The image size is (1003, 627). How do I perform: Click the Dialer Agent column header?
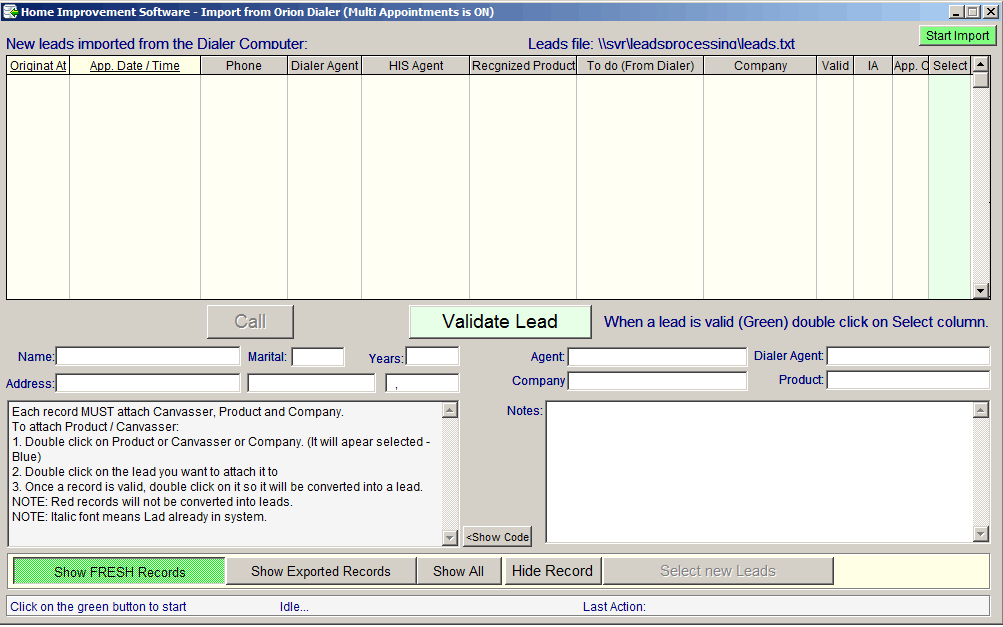pos(324,65)
